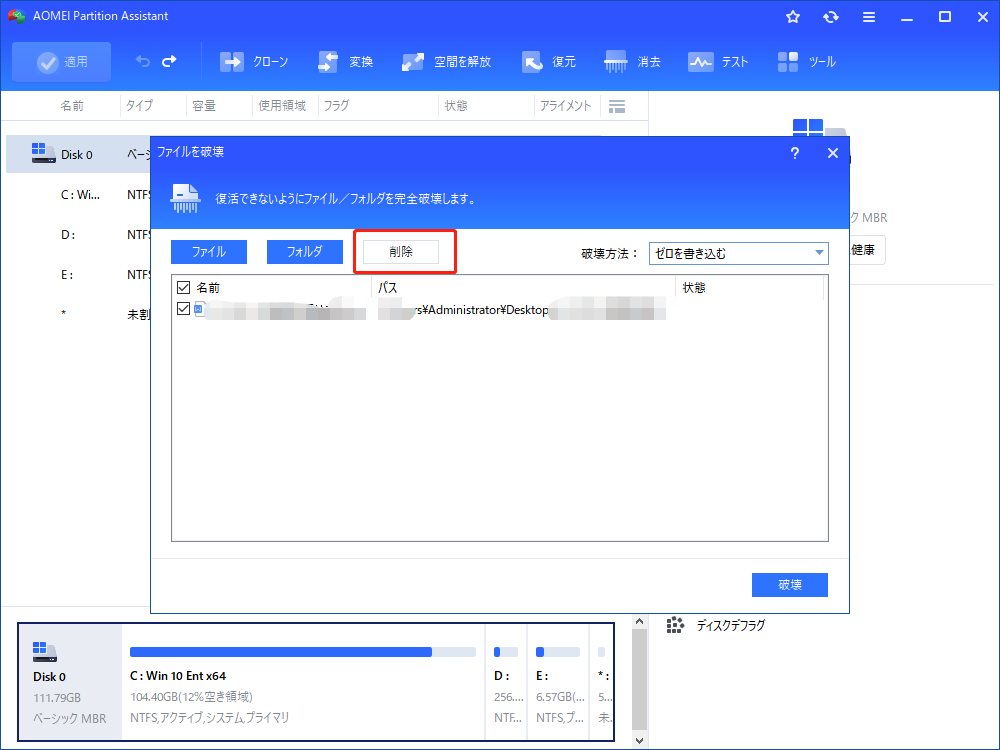
Task: Select the E: partition block in disk map
Action: coord(559,684)
